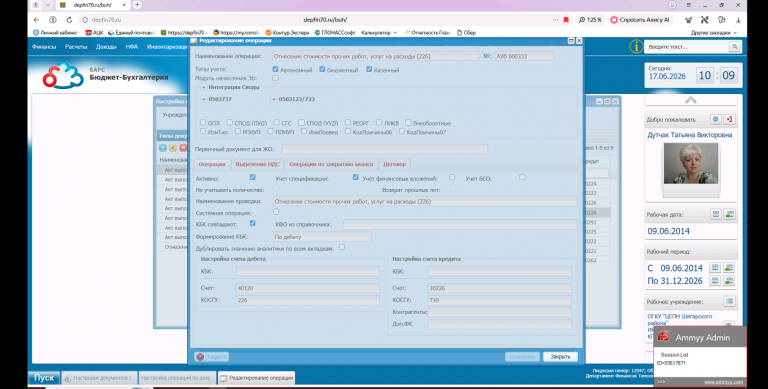Click green reset icon next to Рабочая дата
Image resolution: width=768 pixels, height=389 pixels.
tap(729, 214)
